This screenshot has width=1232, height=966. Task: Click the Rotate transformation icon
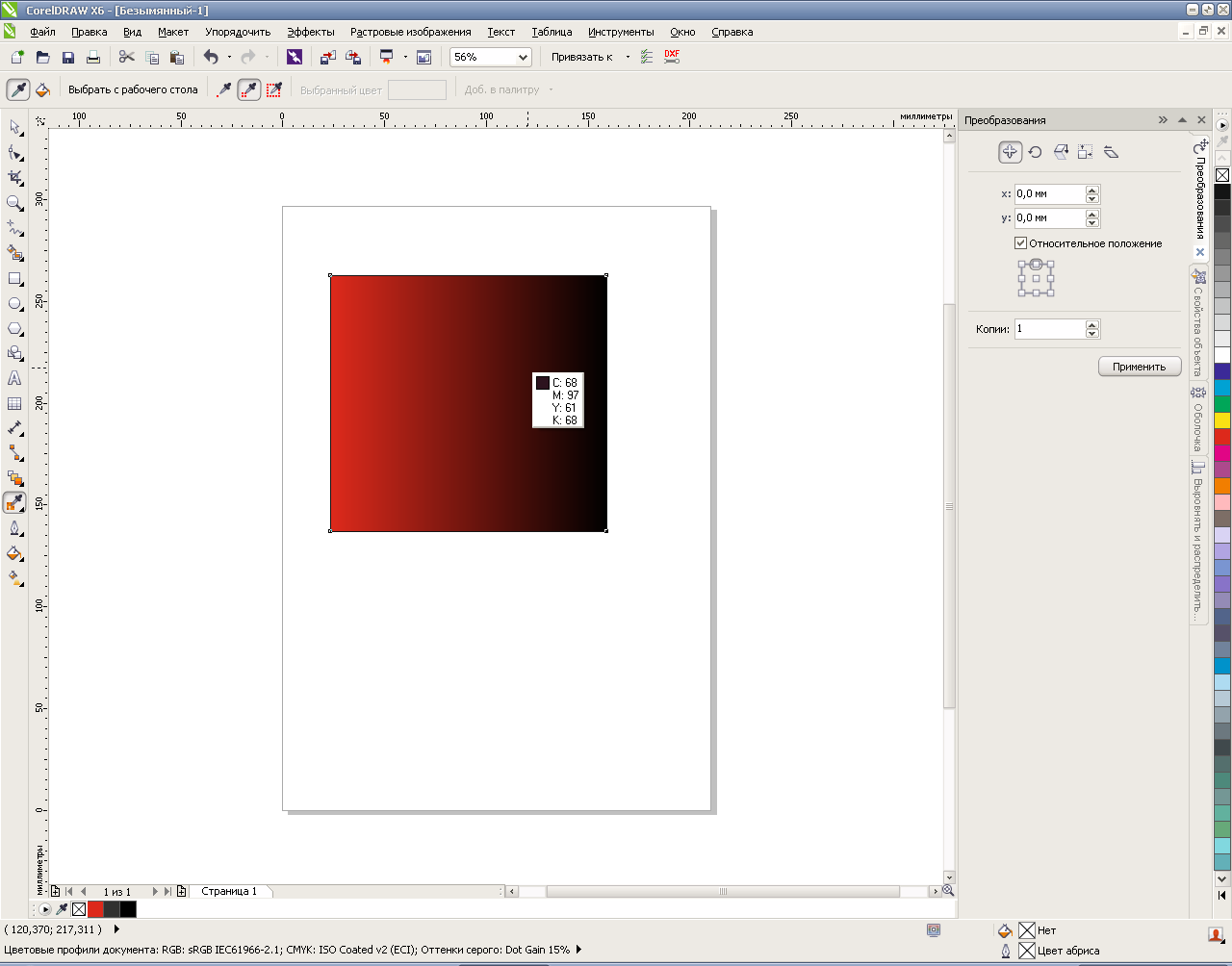1035,152
